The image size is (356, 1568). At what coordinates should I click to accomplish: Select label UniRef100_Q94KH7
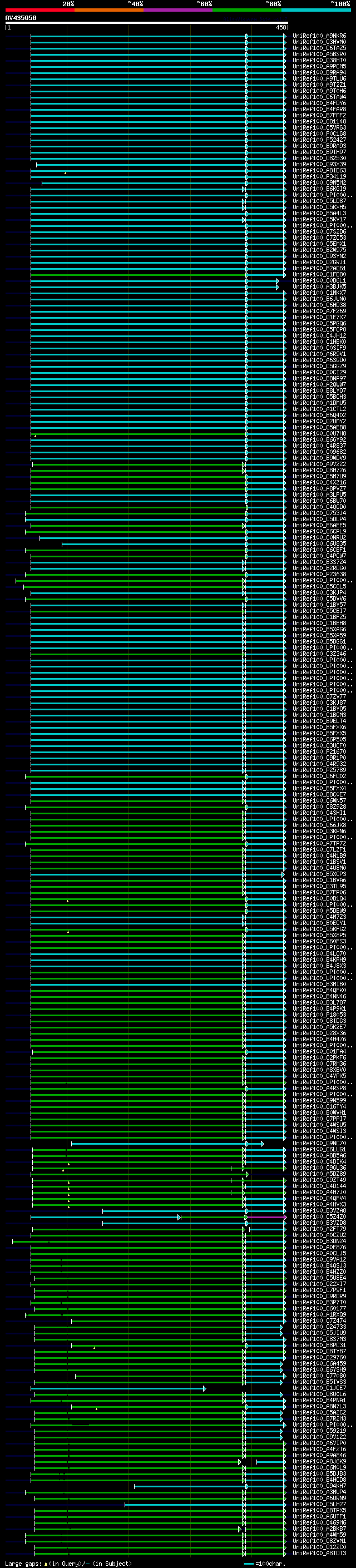point(319,1486)
